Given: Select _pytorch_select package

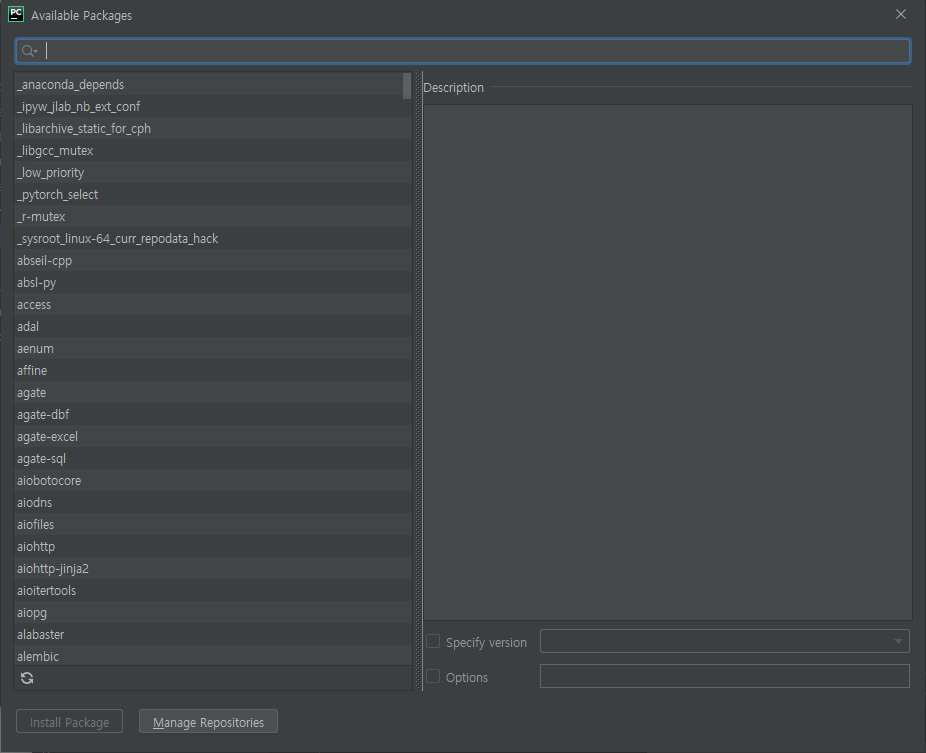Looking at the screenshot, I should [213, 194].
